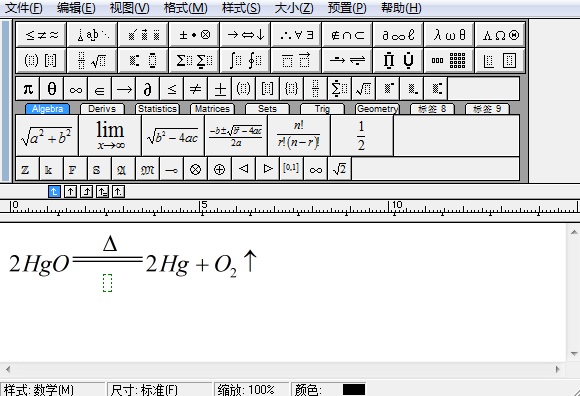The image size is (580, 396).
Task: Click the black color swatch in status bar
Action: click(354, 389)
